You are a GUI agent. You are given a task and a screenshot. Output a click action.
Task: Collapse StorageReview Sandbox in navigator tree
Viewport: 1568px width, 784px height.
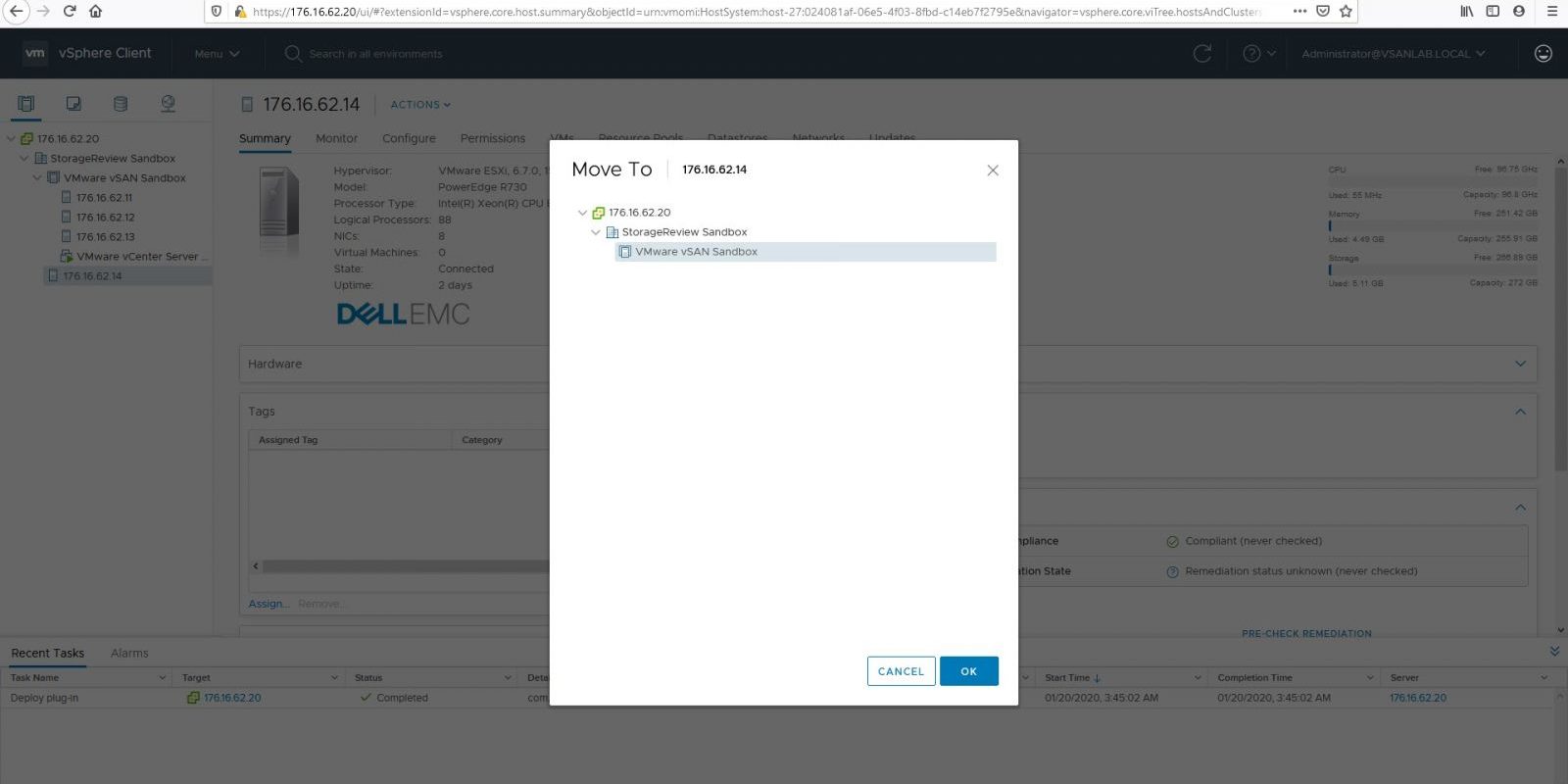pyautogui.click(x=24, y=159)
